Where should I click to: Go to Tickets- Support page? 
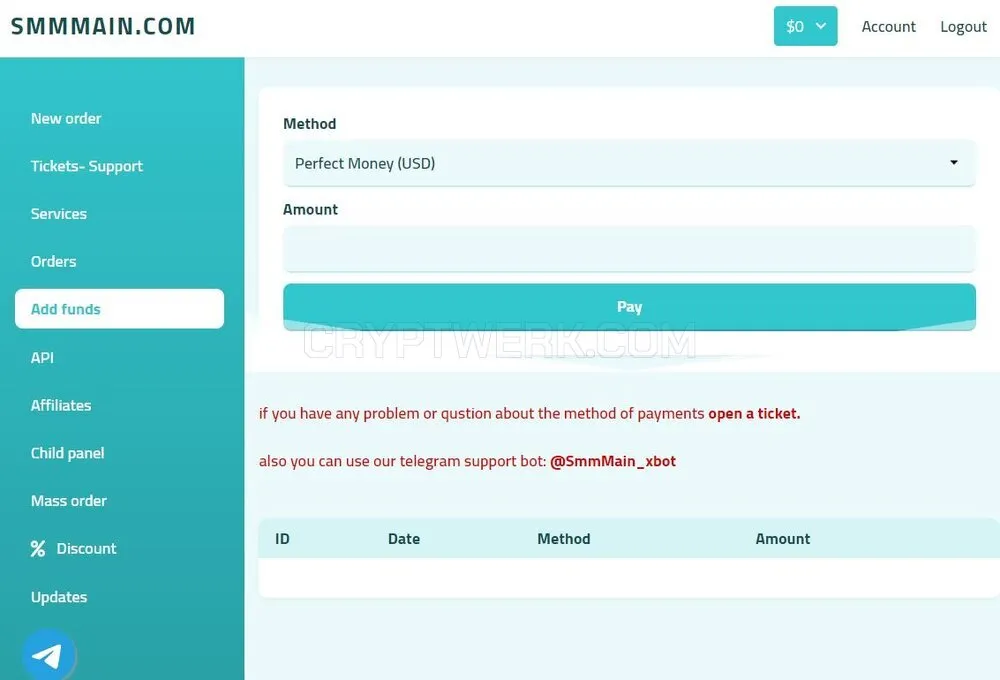87,166
